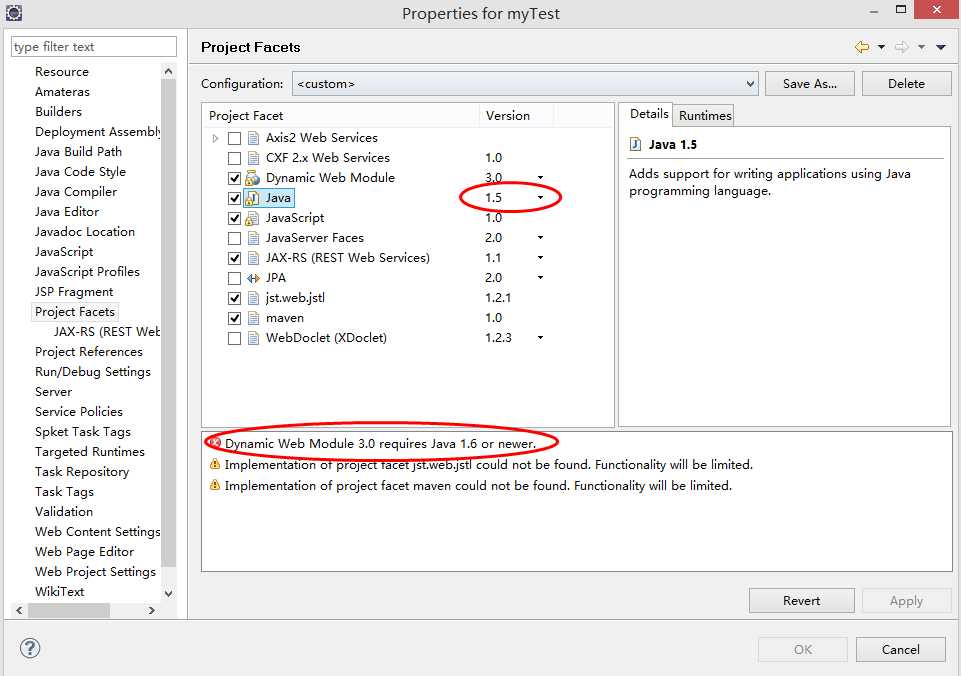This screenshot has width=961, height=676.
Task: Click the type filter text field
Action: (x=94, y=47)
